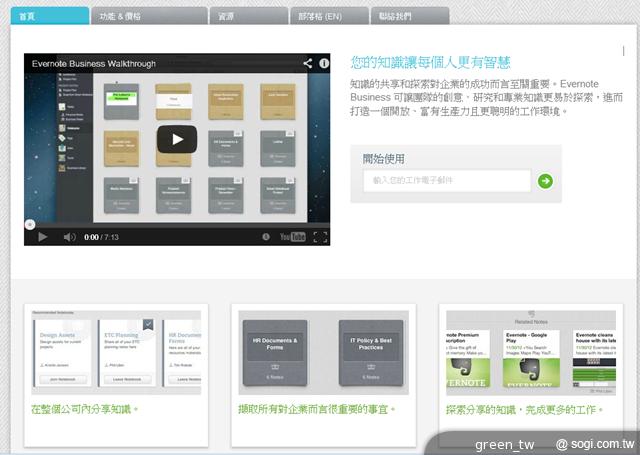Click the YouTube logo in the player
640x455 pixels.
293,237
